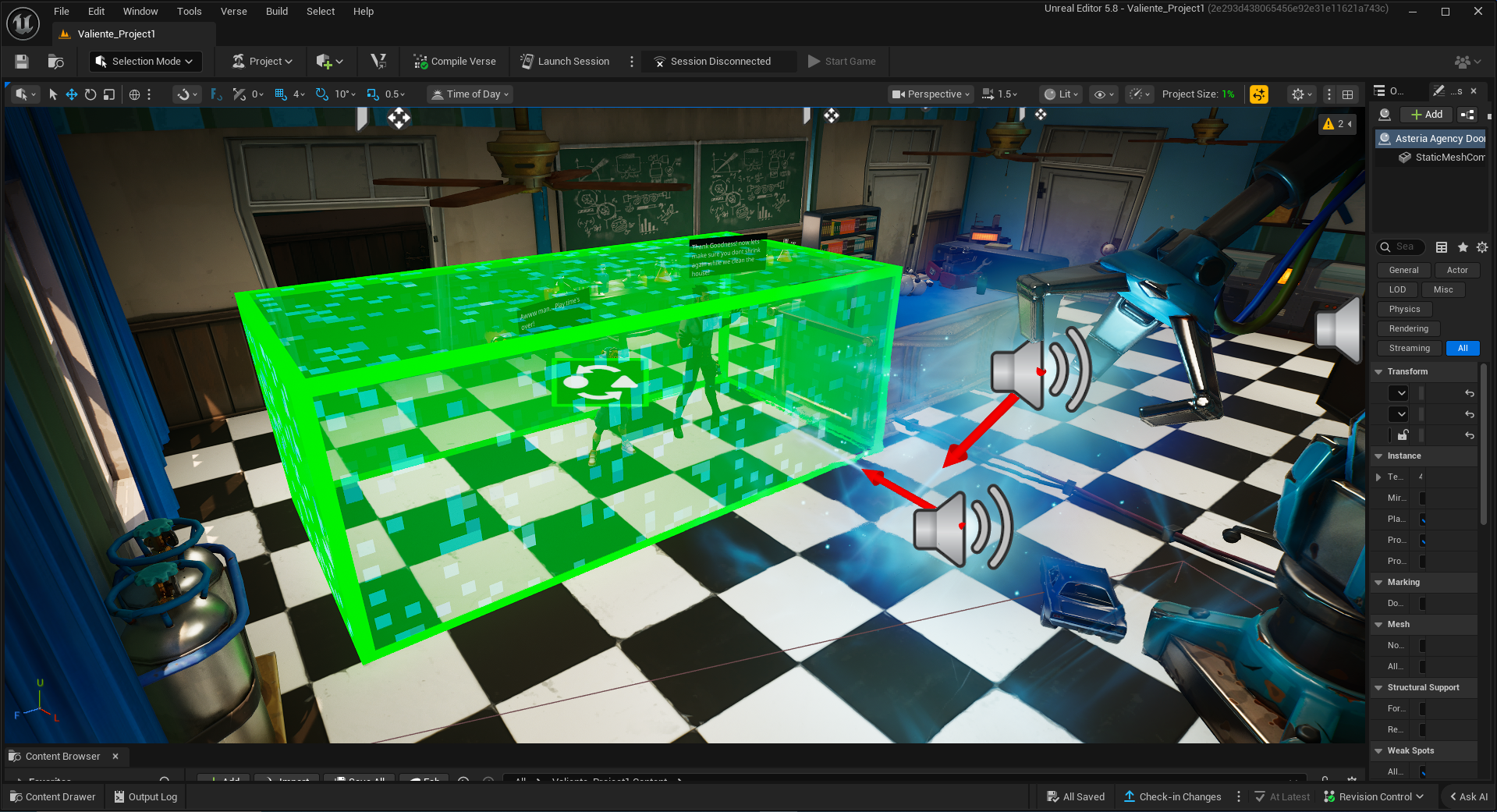Click the Add component button
Image resolution: width=1497 pixels, height=812 pixels.
(x=1427, y=115)
